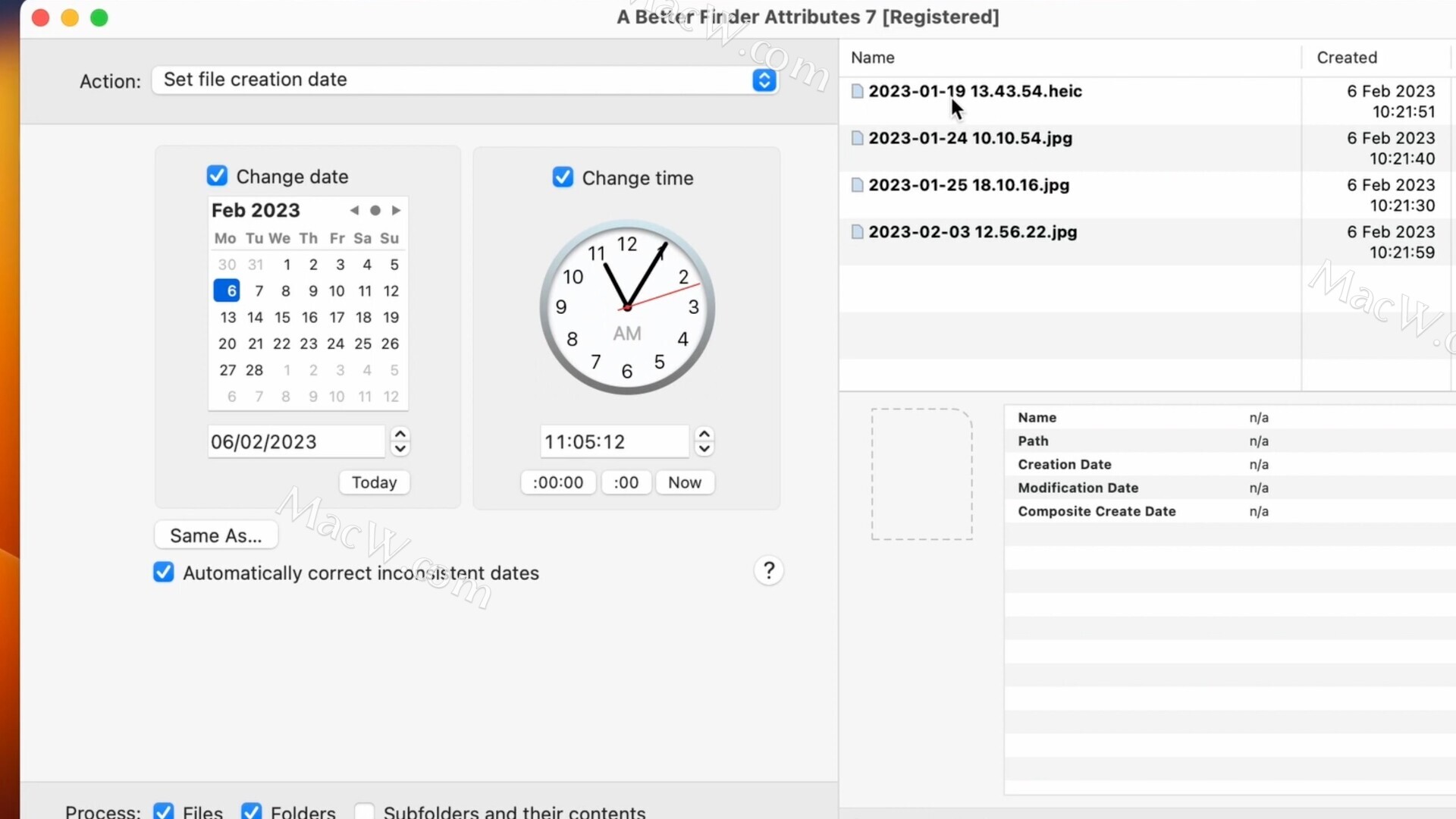
Task: Toggle the Change date checkbox
Action: (217, 176)
